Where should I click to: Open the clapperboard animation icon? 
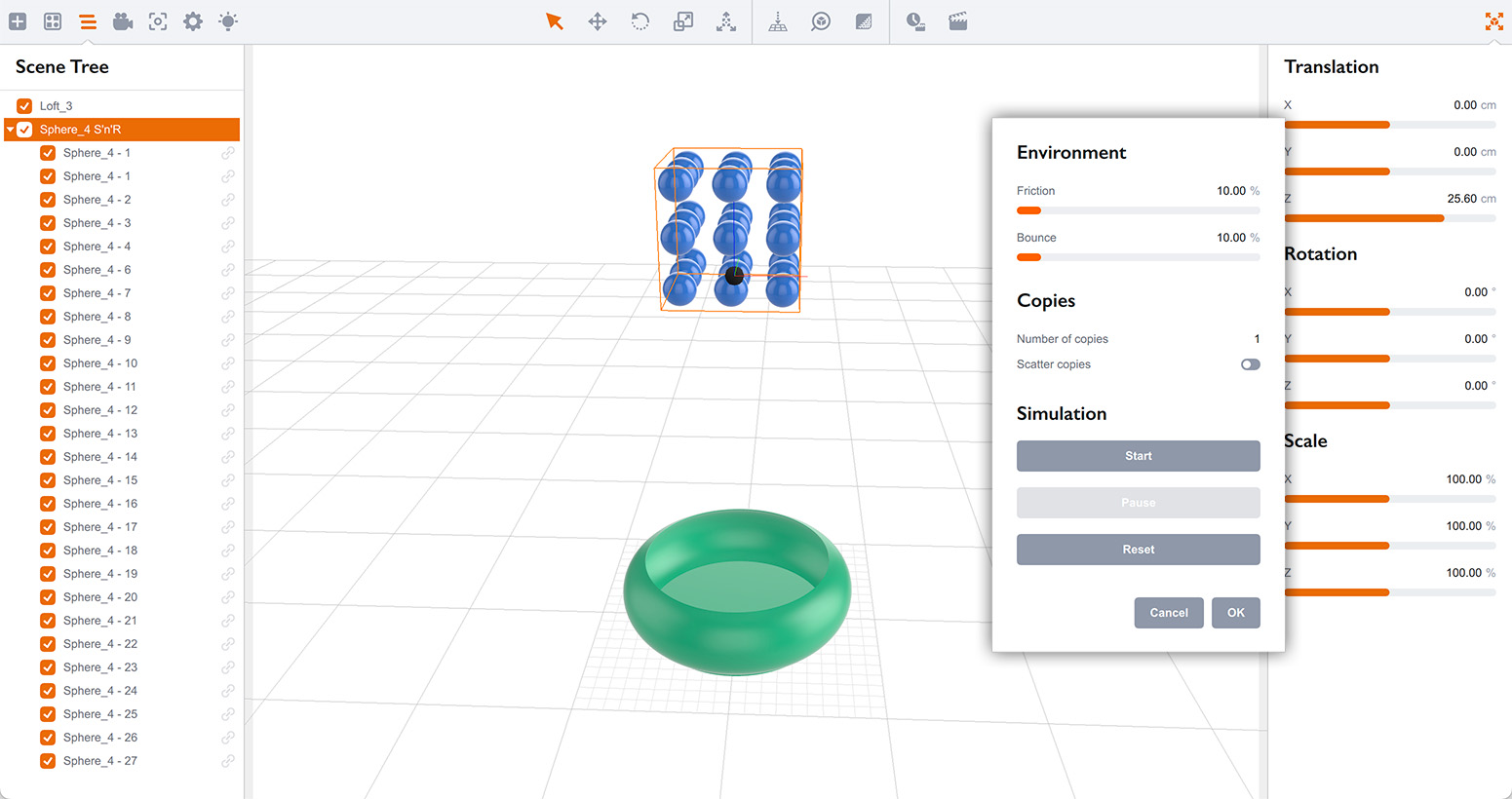click(x=957, y=20)
